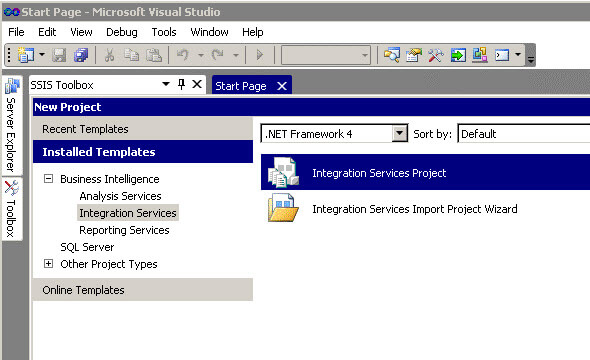Click the Import Project Wizard folder icon

pos(283,208)
